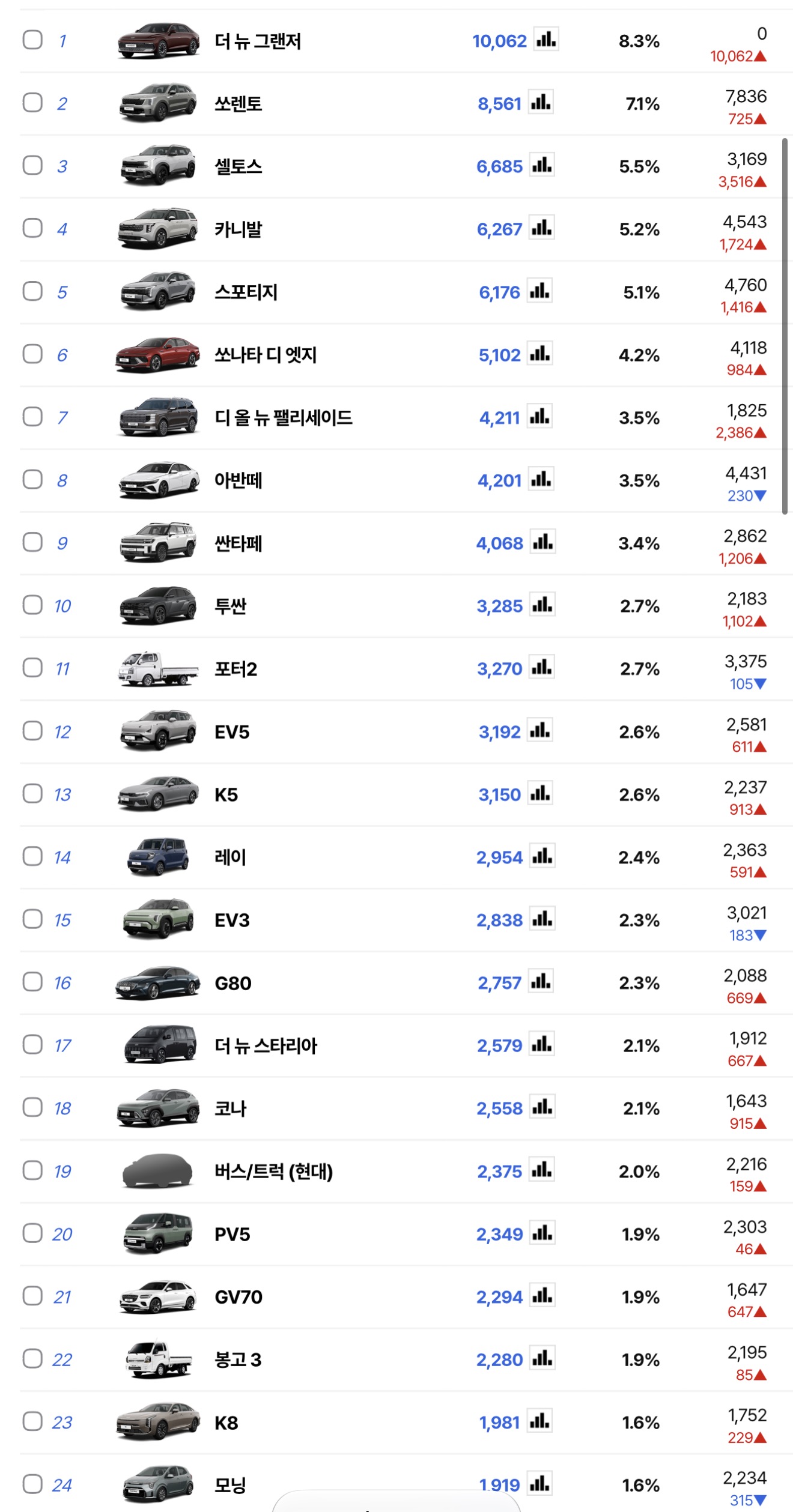Screen dimensions: 793x1512
Task: Open the chart icon for GV70
Action: point(542,1296)
